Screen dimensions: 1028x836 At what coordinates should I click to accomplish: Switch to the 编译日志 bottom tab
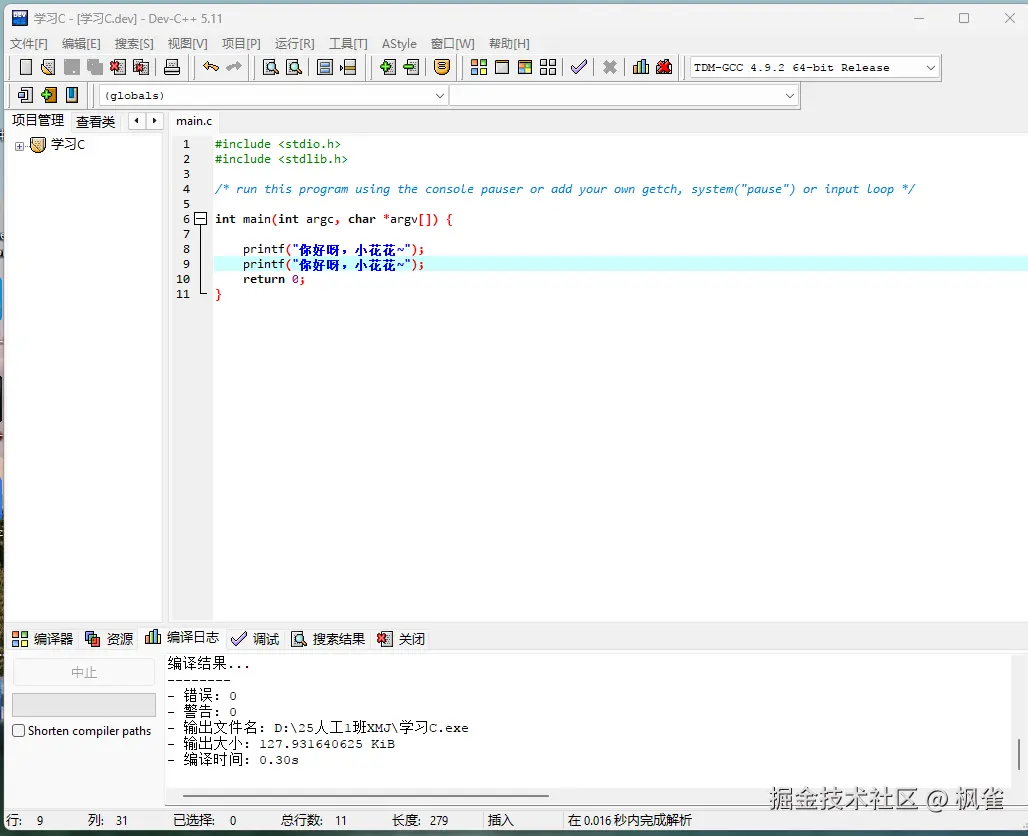(x=182, y=637)
